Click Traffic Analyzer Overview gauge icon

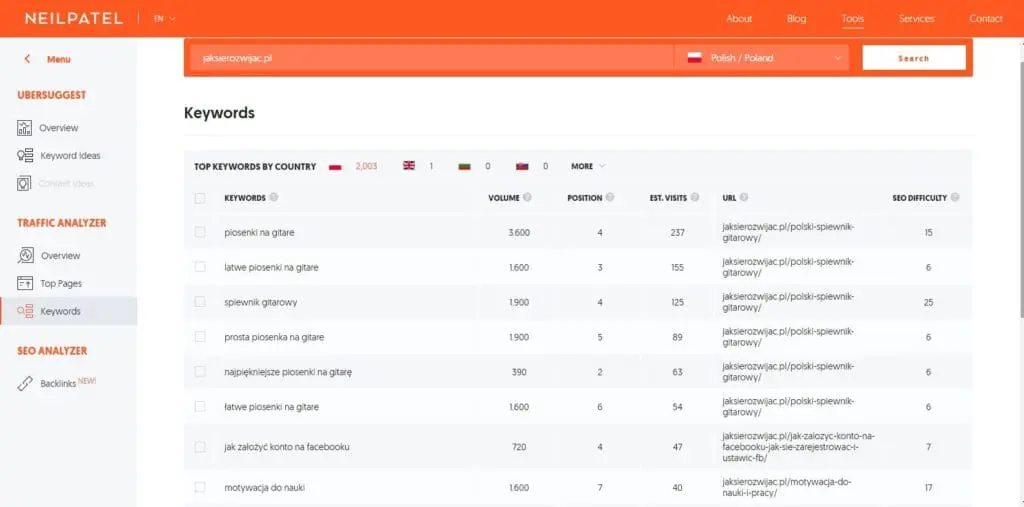point(25,255)
